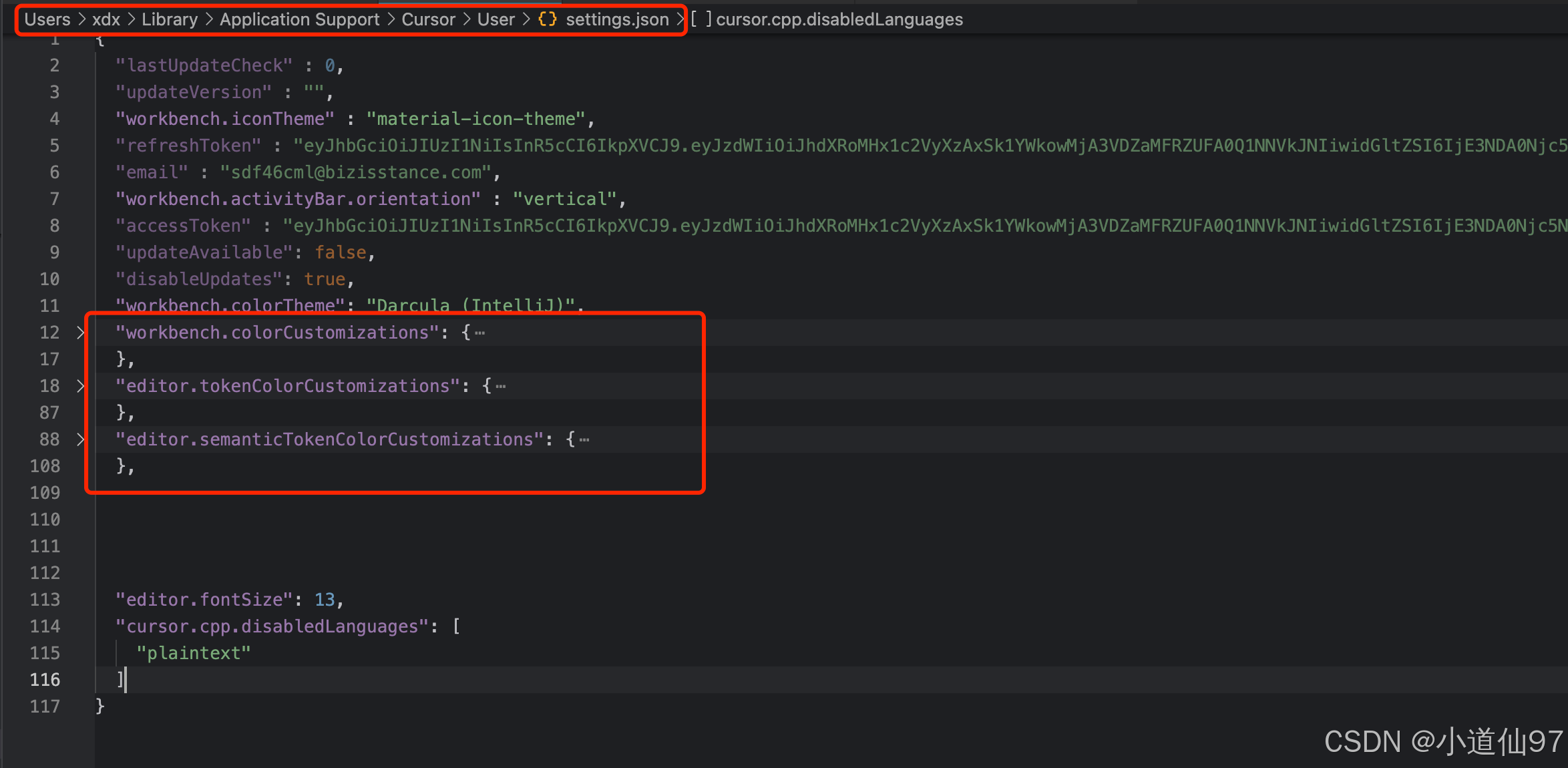The image size is (1568, 768).
Task: Open the Application Support breadcrumb
Action: 299,19
